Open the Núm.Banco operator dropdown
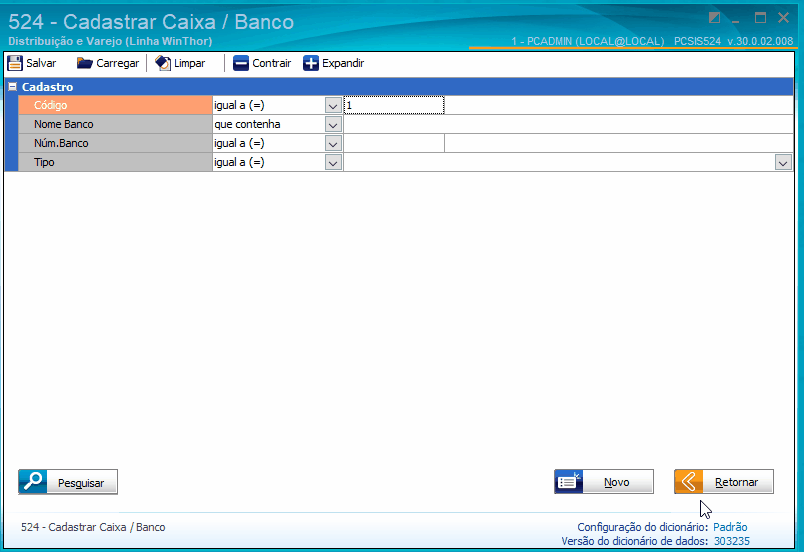Viewport: 804px width, 552px height. tap(333, 144)
